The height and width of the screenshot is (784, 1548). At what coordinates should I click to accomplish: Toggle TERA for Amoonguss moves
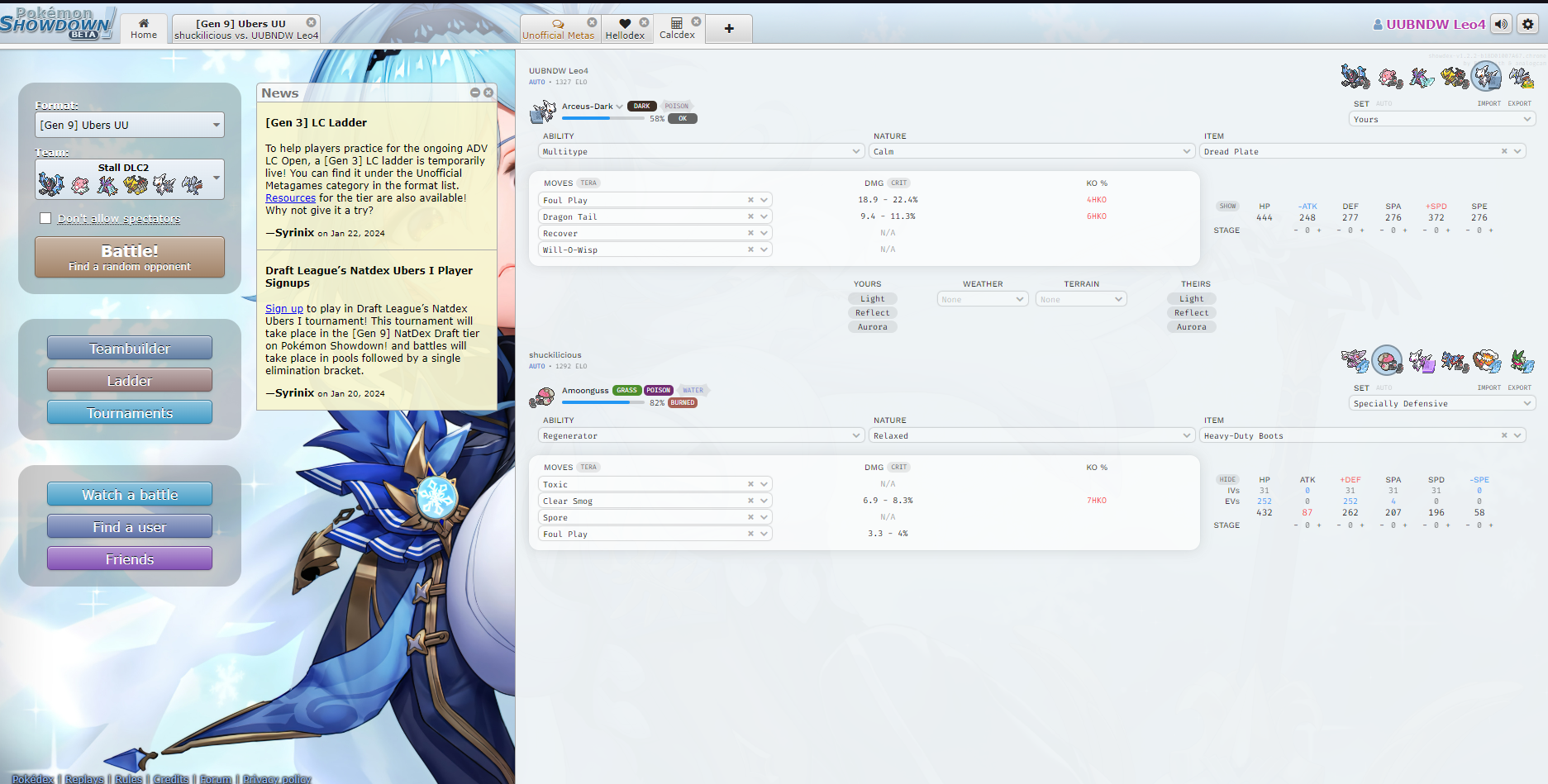(588, 467)
